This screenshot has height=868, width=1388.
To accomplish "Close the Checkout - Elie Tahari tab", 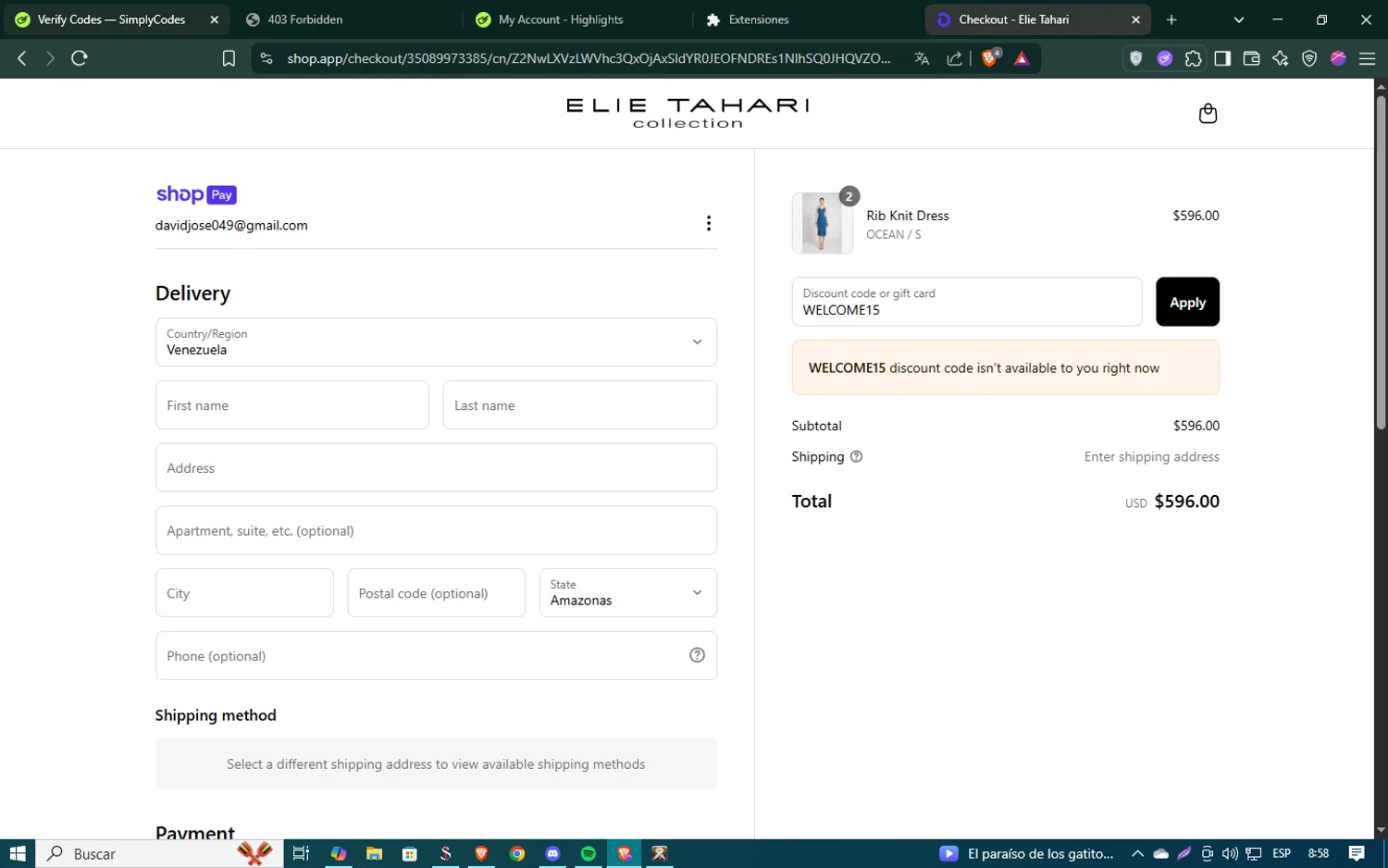I will (x=1135, y=19).
